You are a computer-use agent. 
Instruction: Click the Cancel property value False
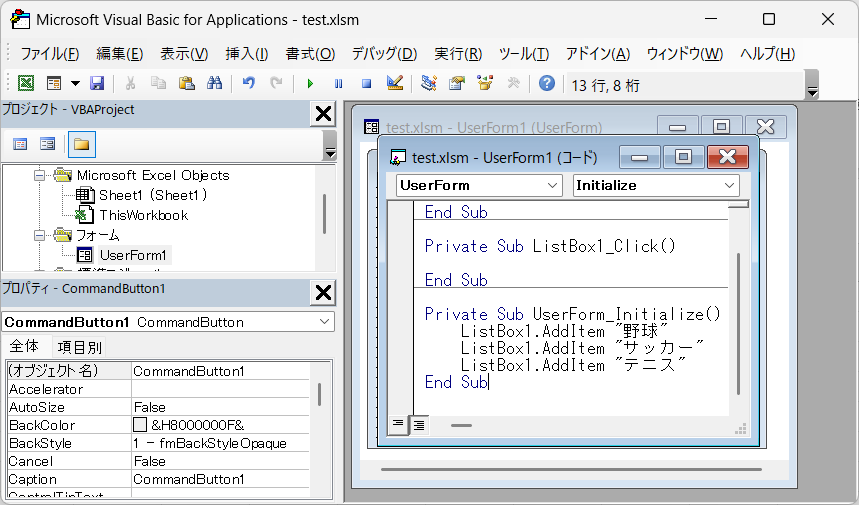point(220,461)
